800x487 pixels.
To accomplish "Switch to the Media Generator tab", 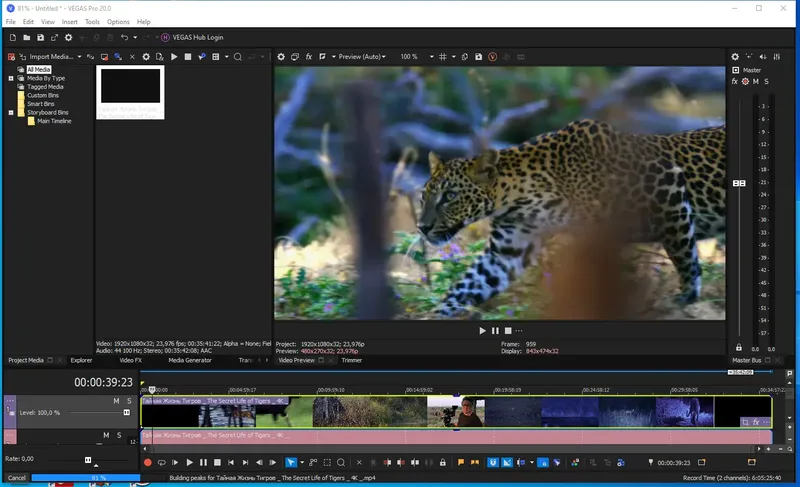I will coord(189,360).
